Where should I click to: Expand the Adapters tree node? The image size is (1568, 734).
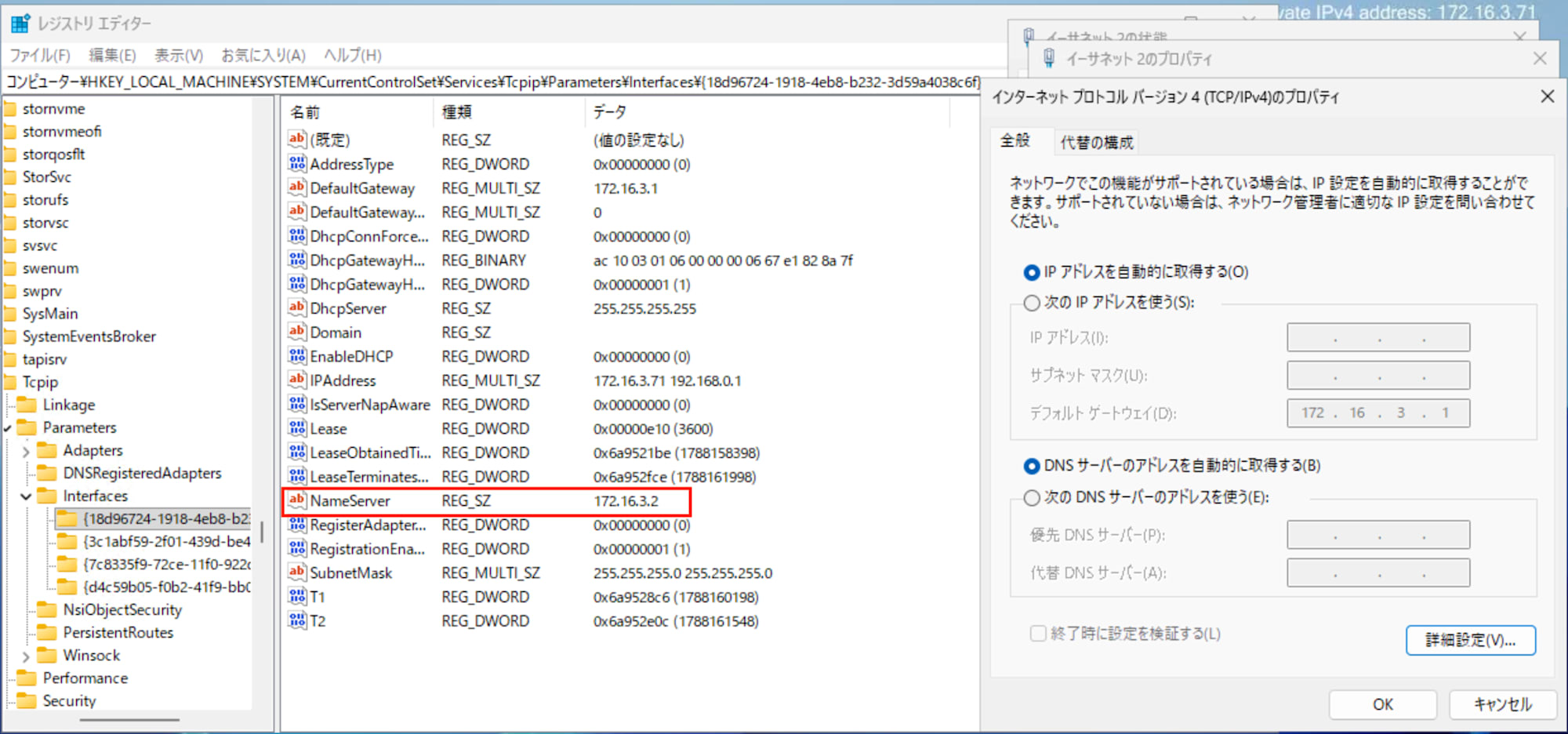[26, 451]
